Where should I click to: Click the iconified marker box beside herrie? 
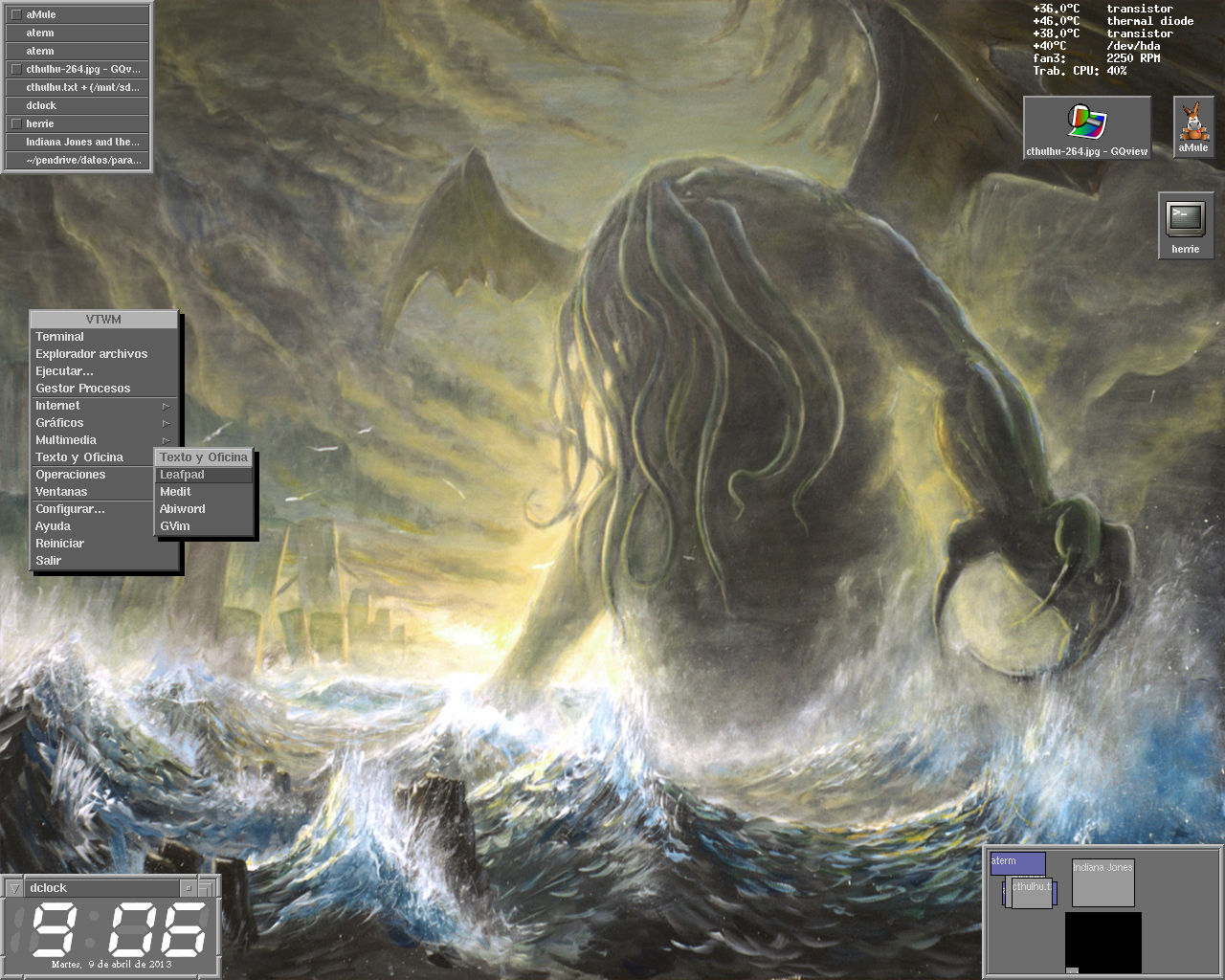15,123
